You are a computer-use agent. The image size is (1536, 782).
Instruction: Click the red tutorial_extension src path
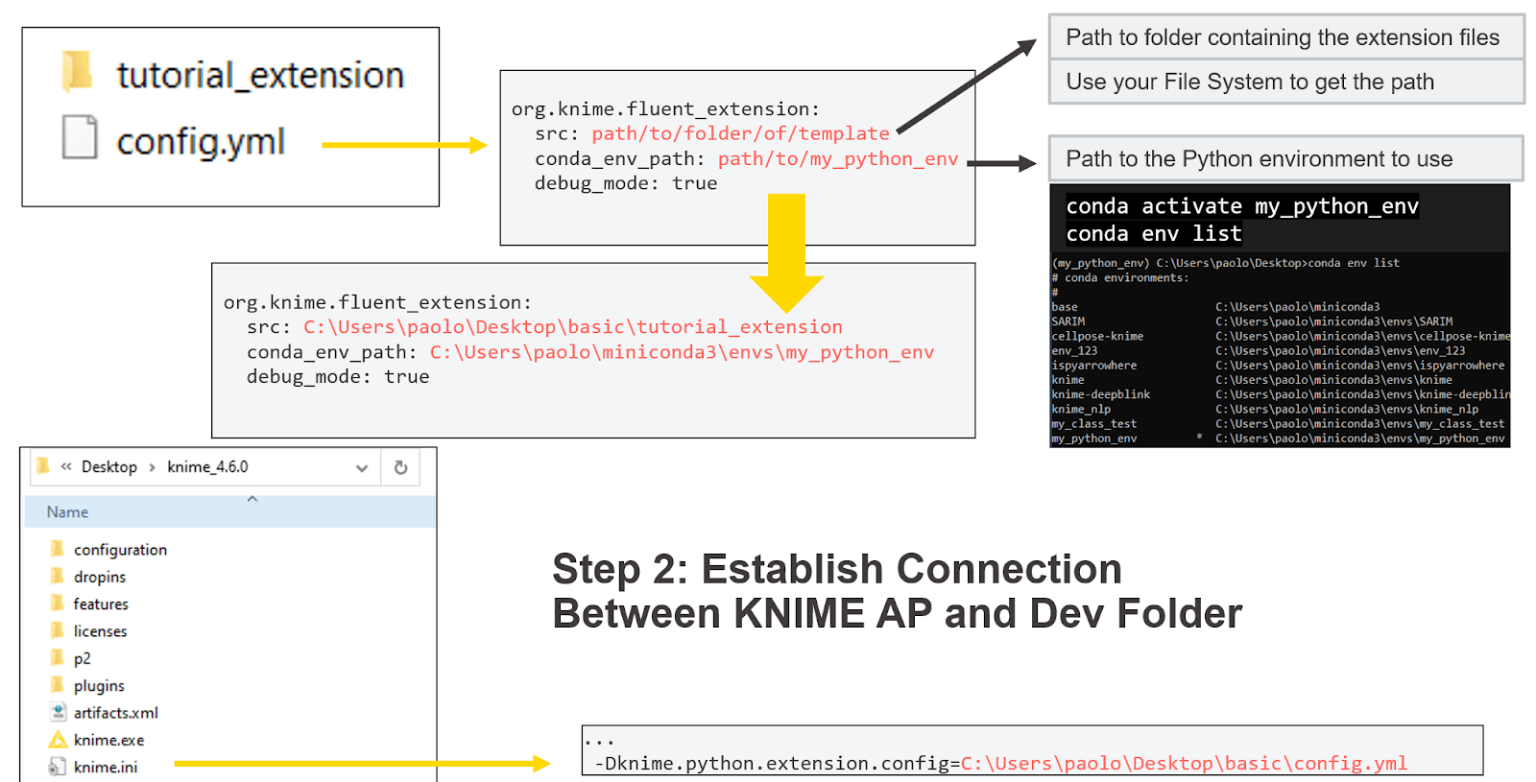[573, 327]
